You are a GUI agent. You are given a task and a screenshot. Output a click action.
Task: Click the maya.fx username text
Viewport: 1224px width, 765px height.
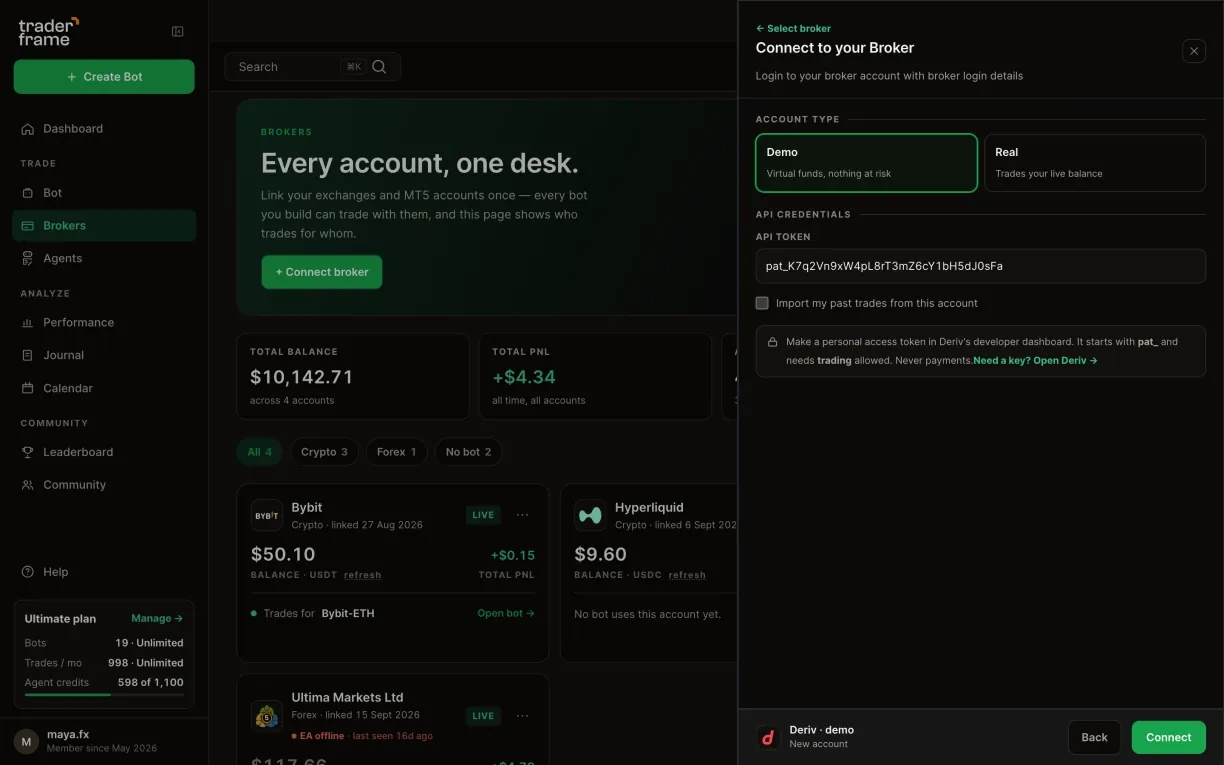click(x=68, y=735)
